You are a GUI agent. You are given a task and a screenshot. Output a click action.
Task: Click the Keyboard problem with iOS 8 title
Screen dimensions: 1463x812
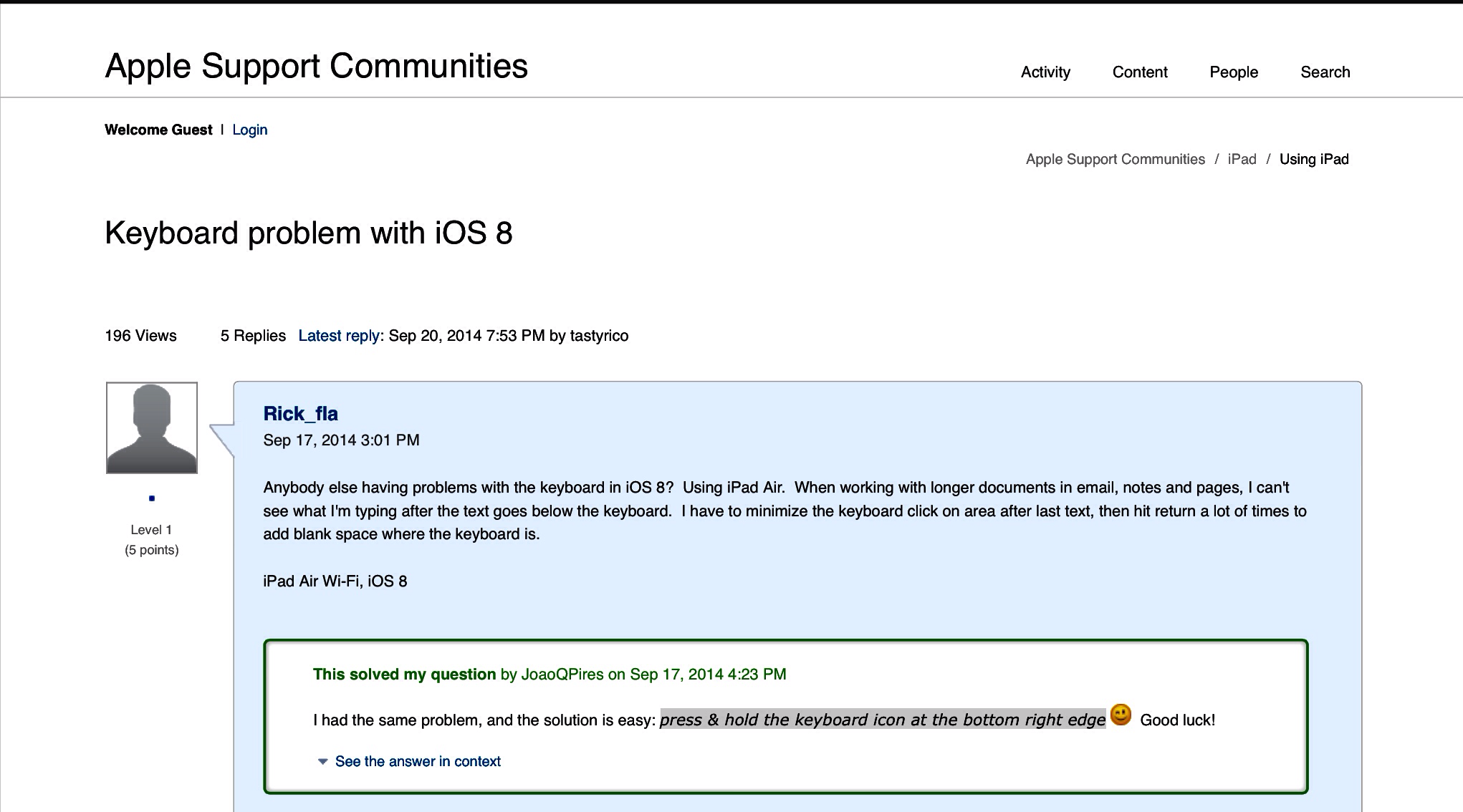pyautogui.click(x=309, y=233)
